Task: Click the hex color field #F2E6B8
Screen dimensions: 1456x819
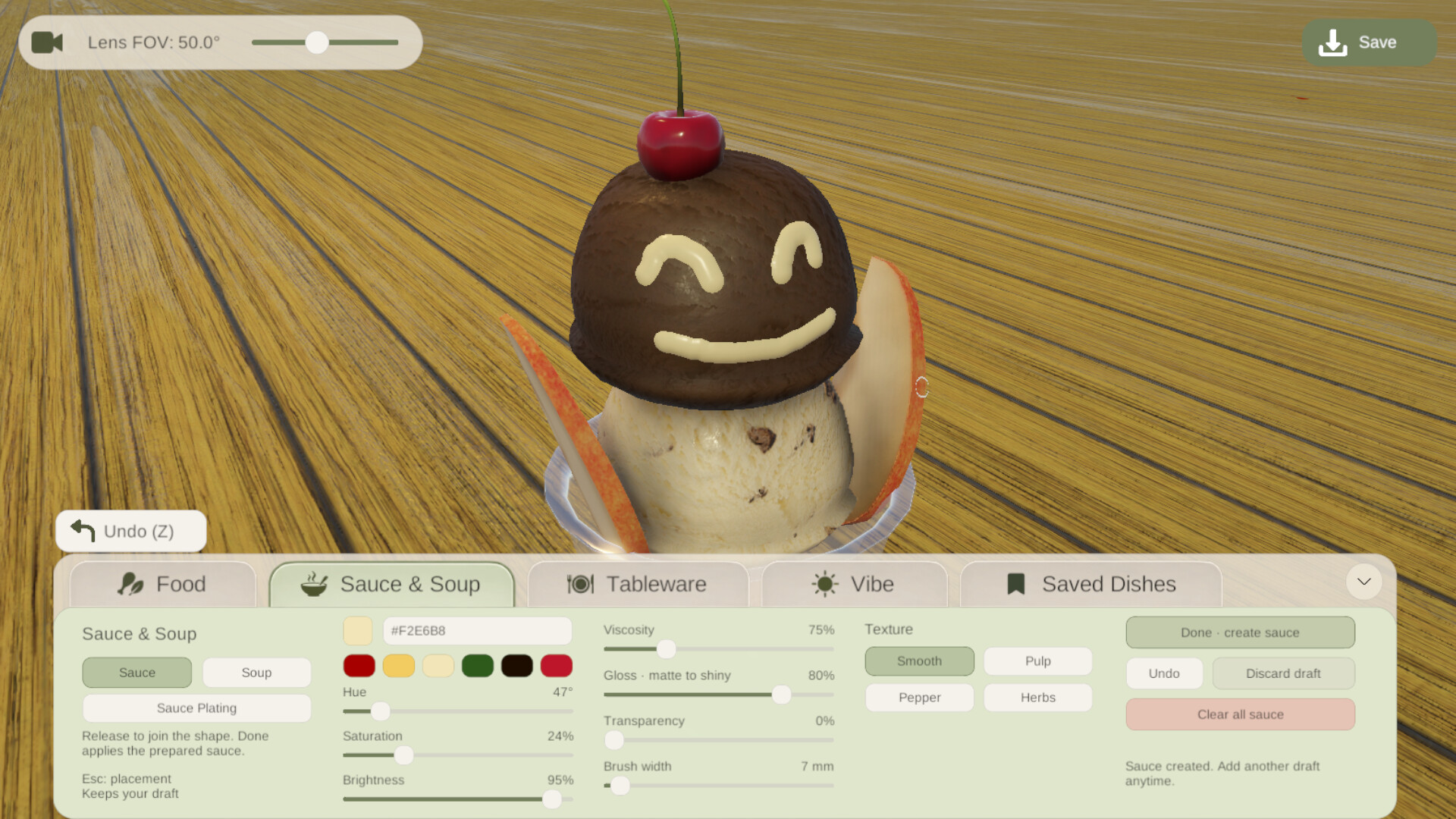Action: pos(478,631)
